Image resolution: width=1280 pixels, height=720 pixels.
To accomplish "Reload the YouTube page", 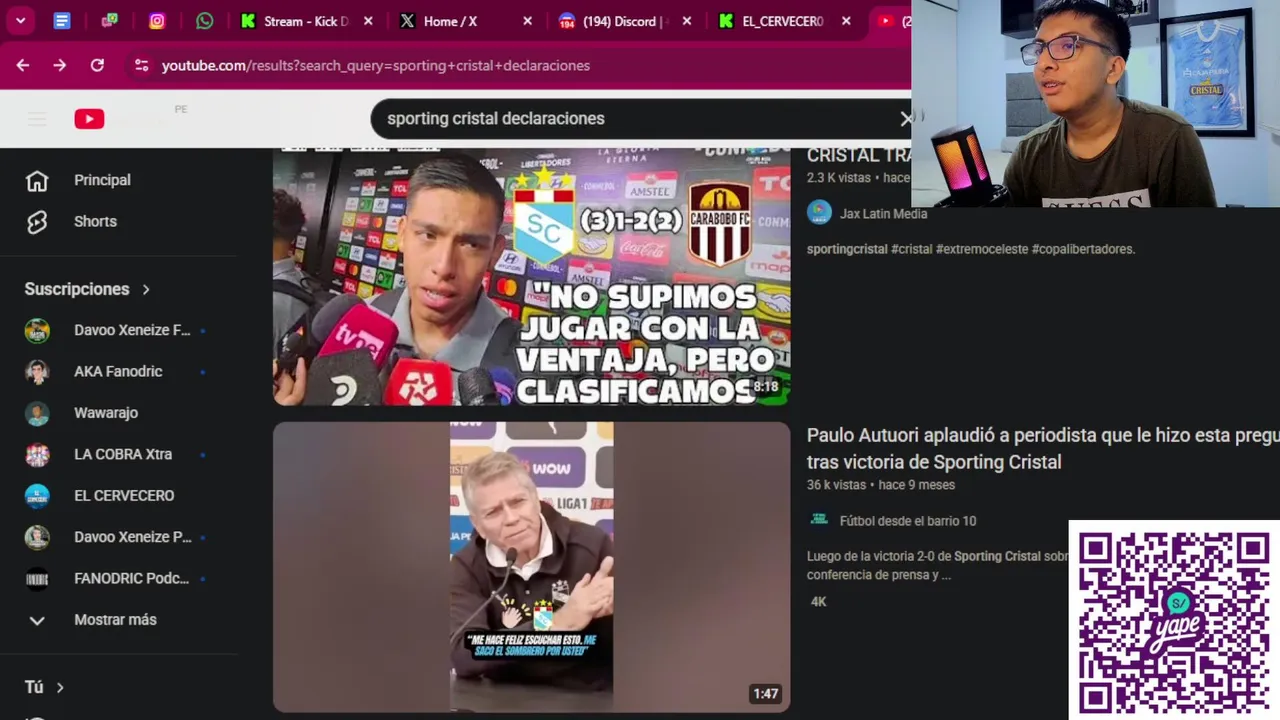I will point(97,65).
